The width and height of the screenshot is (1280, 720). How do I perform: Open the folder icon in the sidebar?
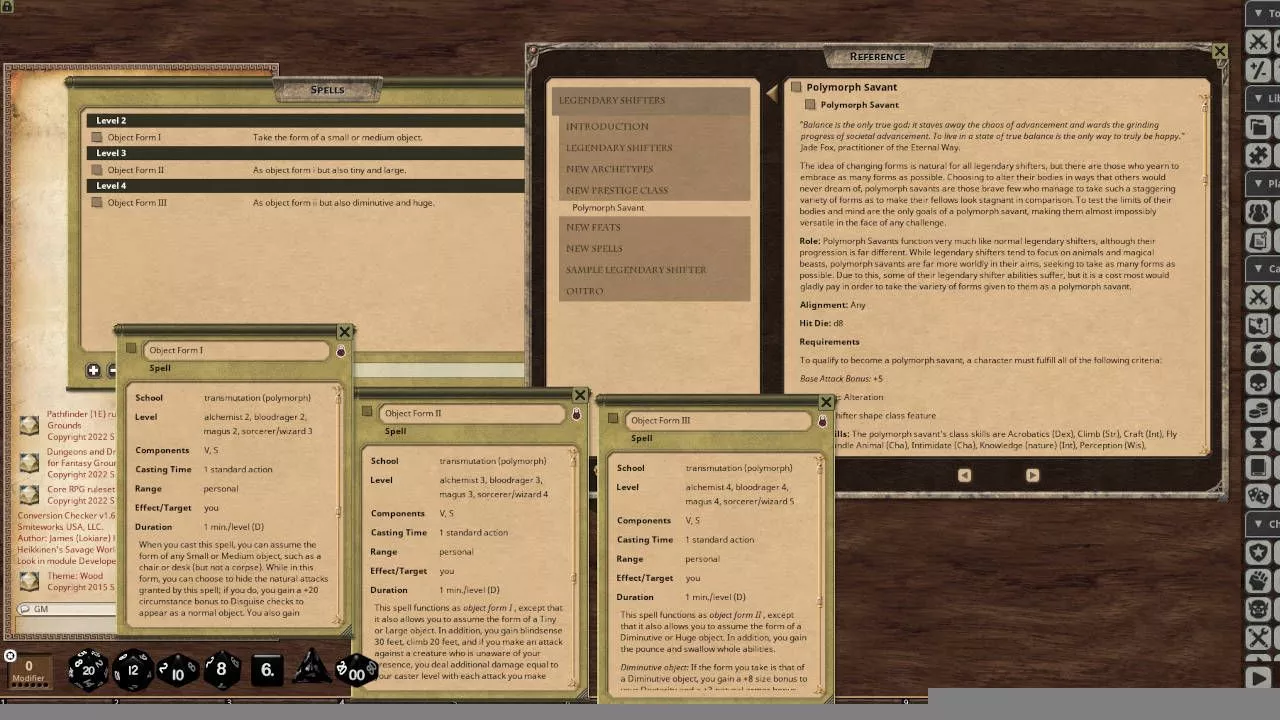[x=1259, y=127]
